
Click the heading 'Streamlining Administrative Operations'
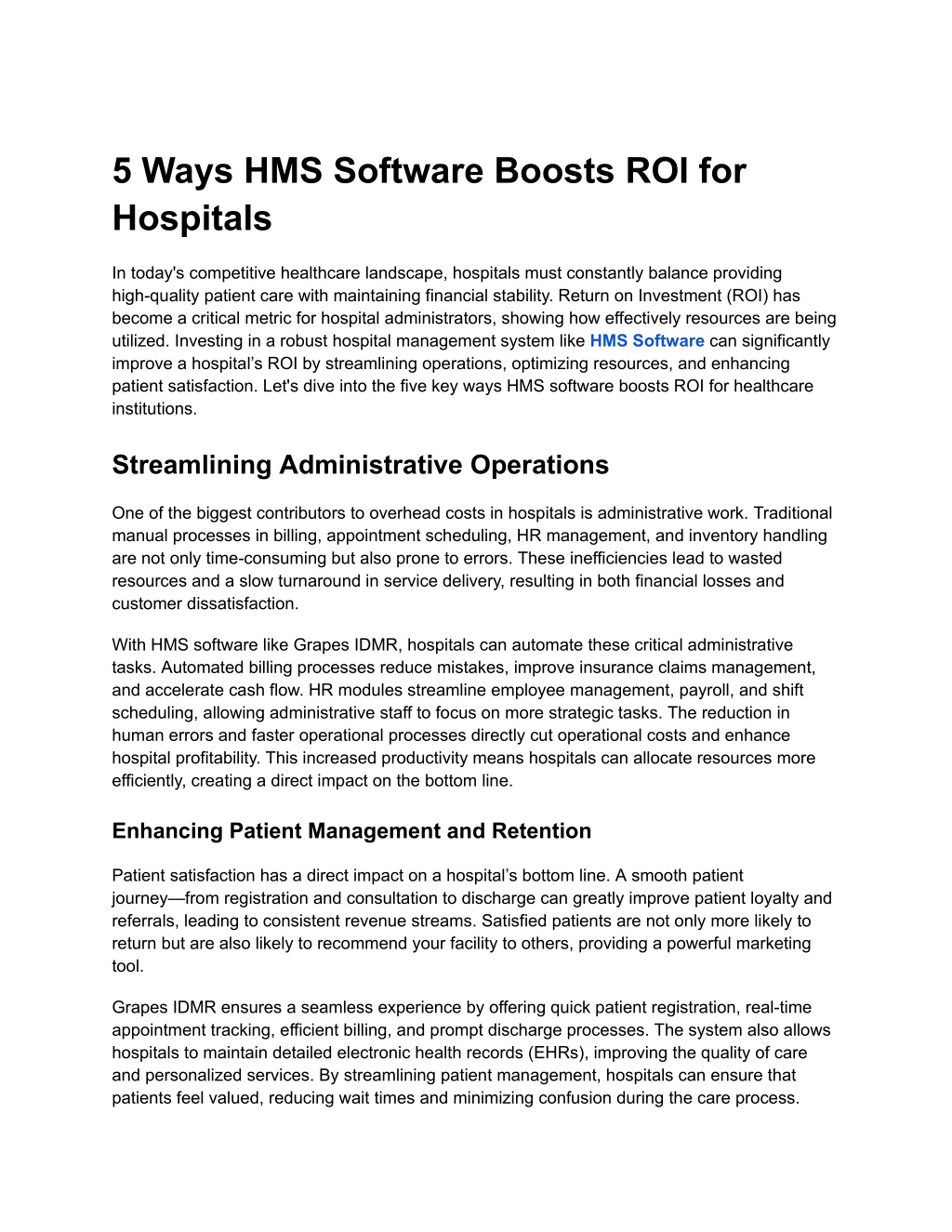click(x=361, y=465)
